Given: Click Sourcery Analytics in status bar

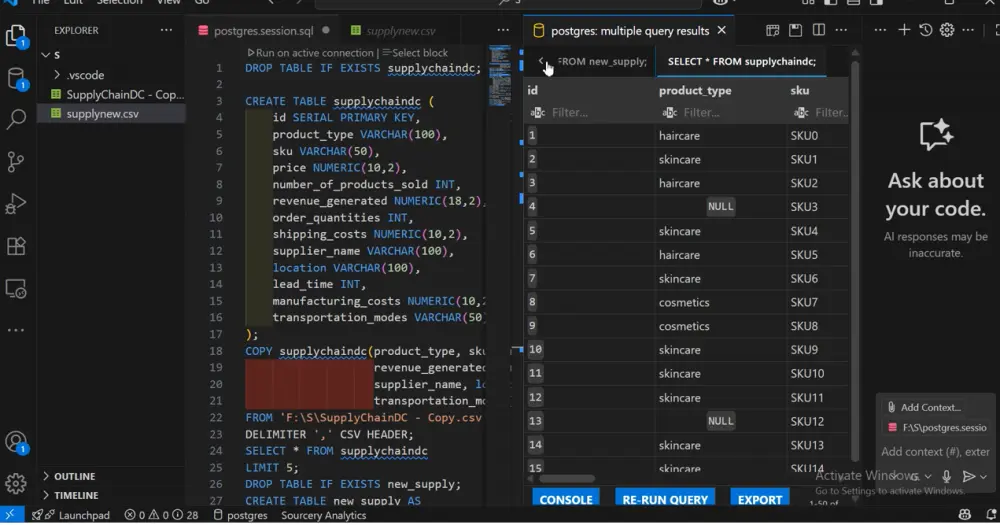Looking at the screenshot, I should [324, 515].
